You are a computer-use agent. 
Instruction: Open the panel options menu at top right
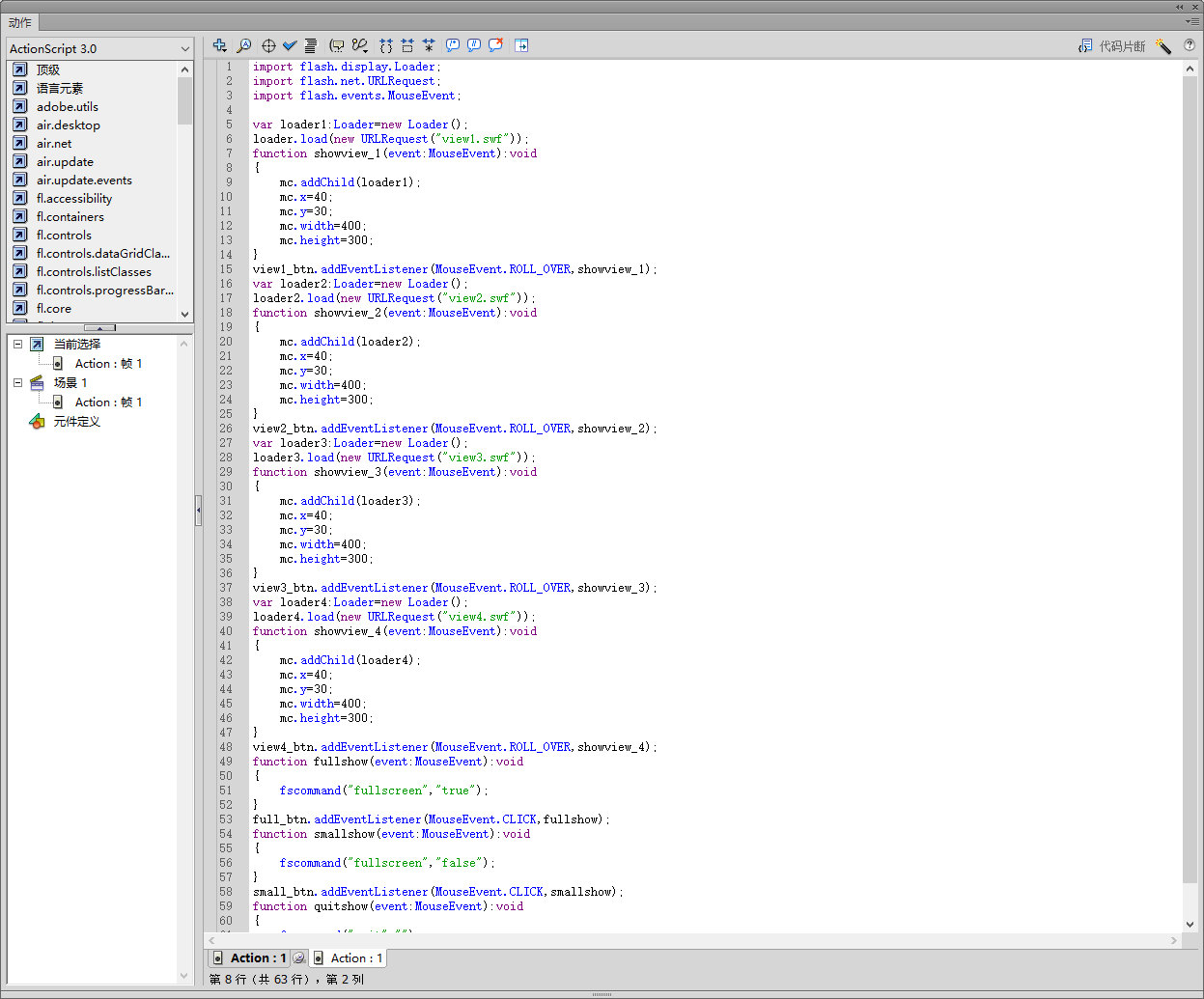(1193, 21)
